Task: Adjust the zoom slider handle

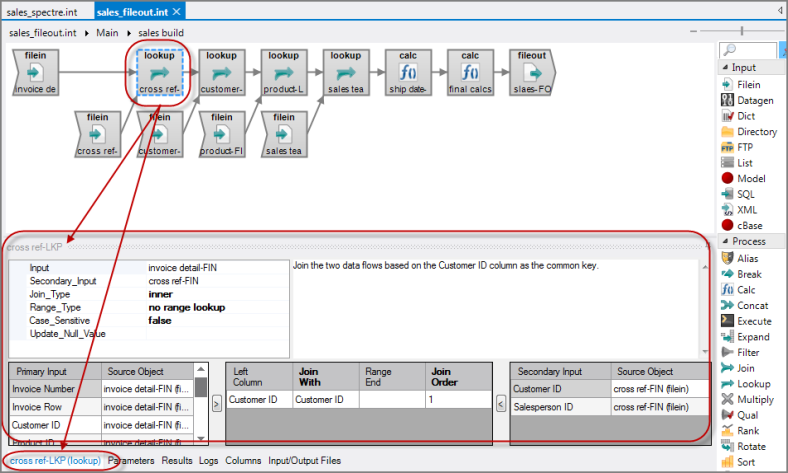Action: click(742, 31)
